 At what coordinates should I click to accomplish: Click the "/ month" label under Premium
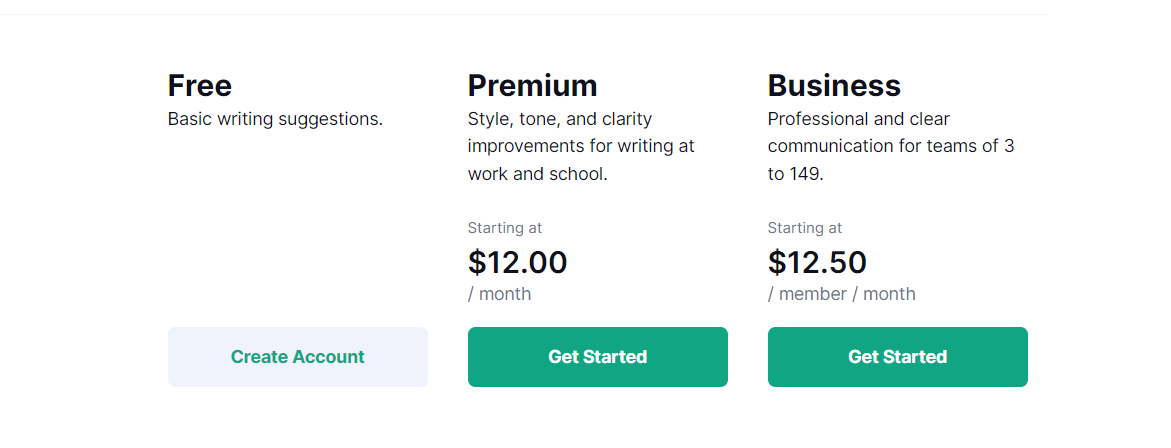click(500, 294)
